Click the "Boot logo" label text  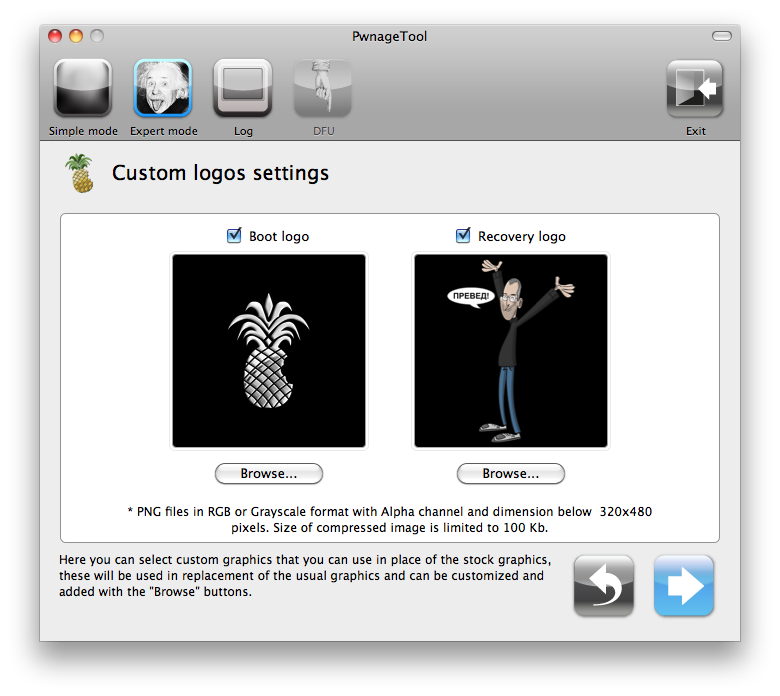pyautogui.click(x=279, y=237)
